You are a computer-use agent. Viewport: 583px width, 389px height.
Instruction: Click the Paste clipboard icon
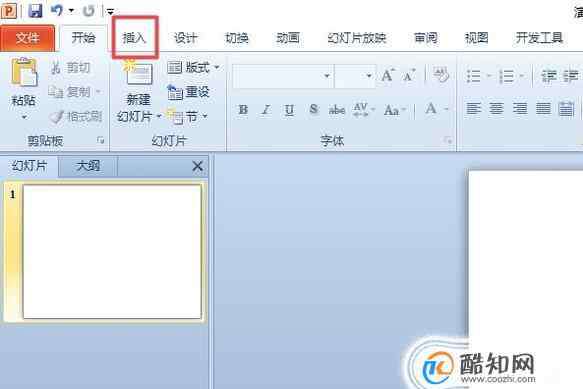24,72
